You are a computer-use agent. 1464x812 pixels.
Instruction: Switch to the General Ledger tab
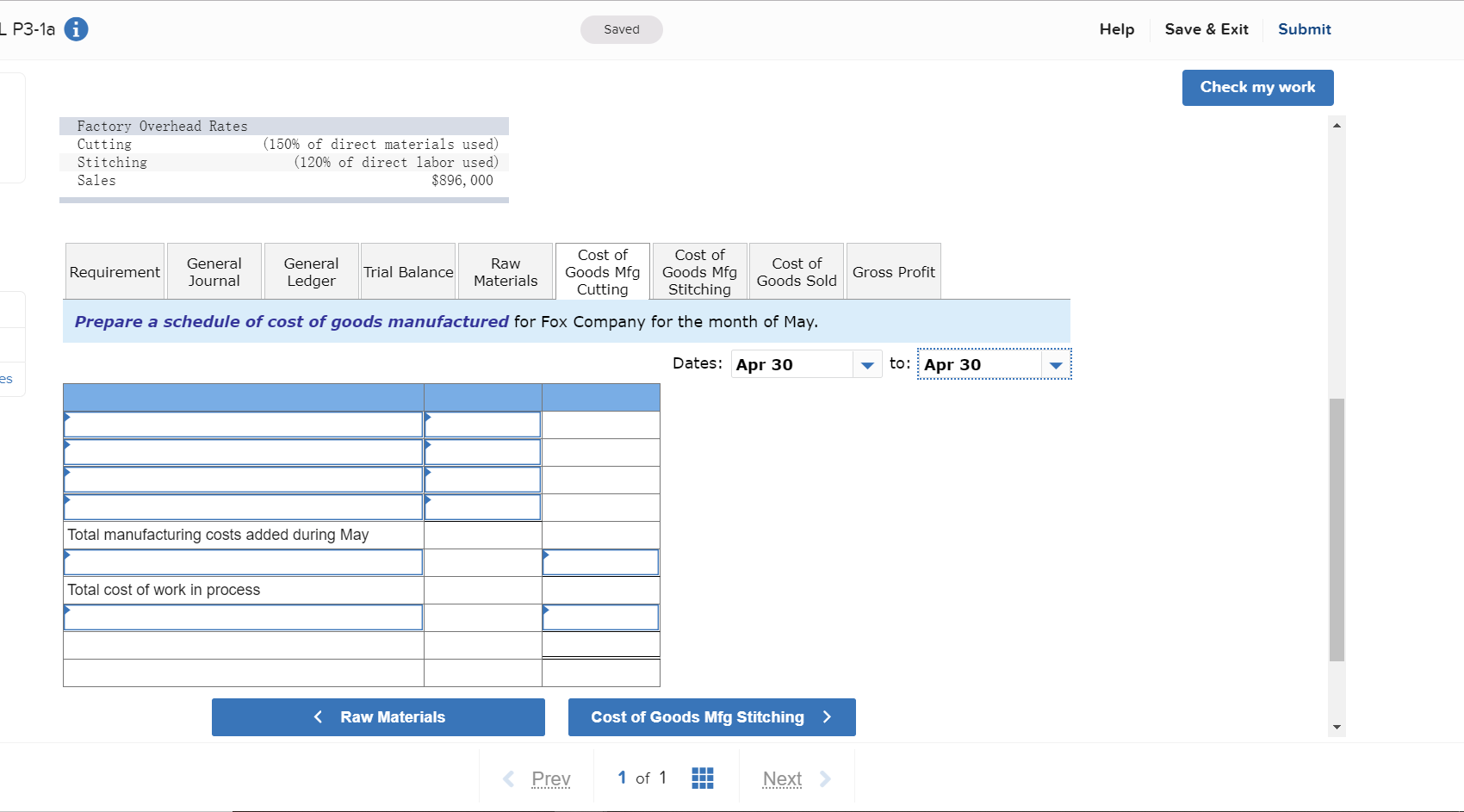click(311, 272)
